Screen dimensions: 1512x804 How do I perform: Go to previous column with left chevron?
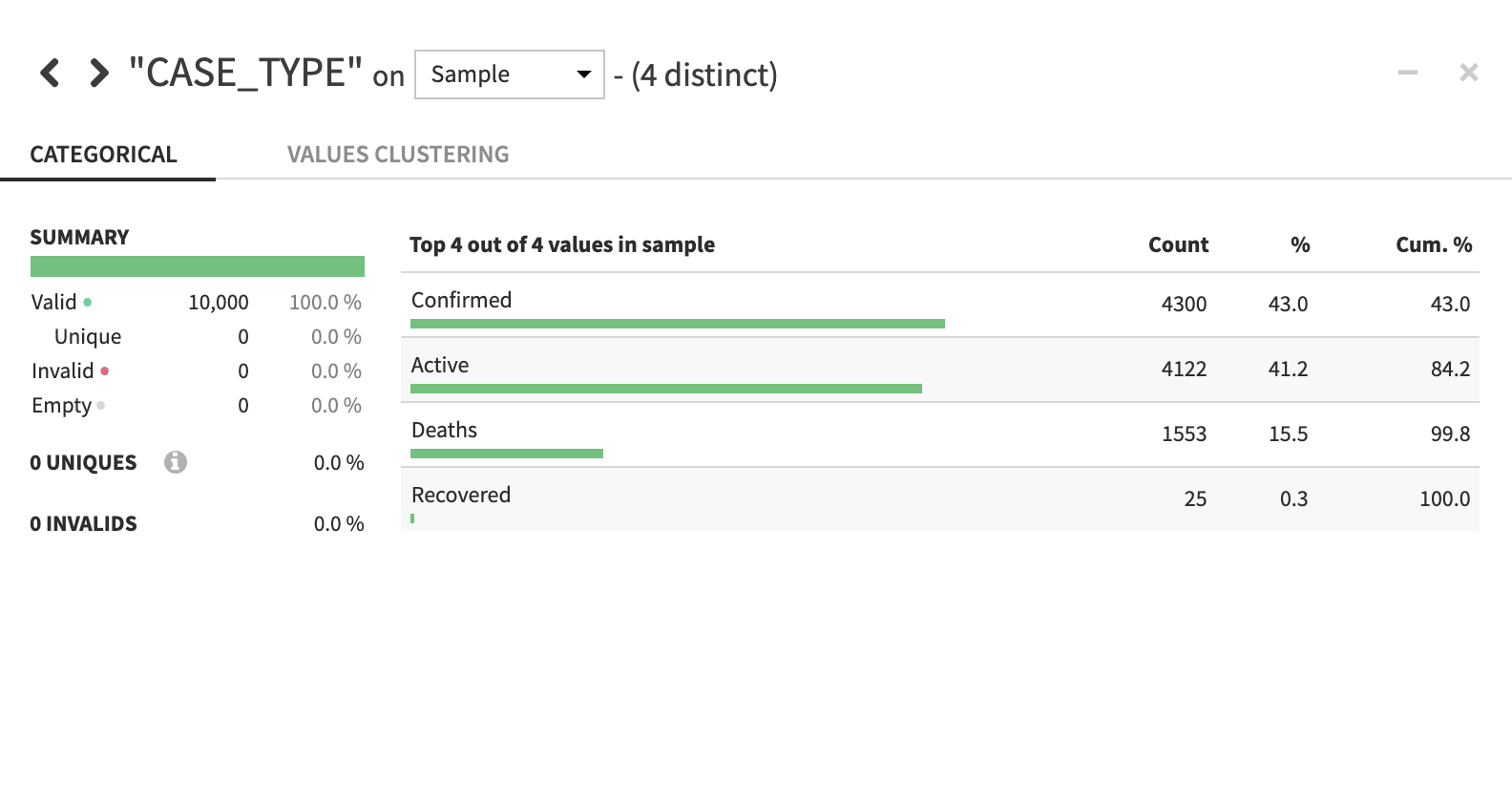pyautogui.click(x=50, y=73)
